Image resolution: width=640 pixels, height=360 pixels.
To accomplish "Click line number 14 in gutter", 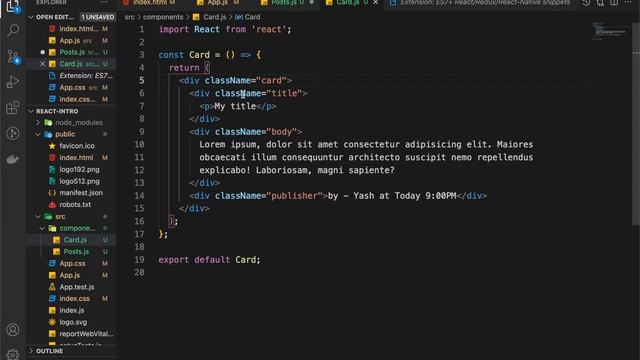I will 139,196.
